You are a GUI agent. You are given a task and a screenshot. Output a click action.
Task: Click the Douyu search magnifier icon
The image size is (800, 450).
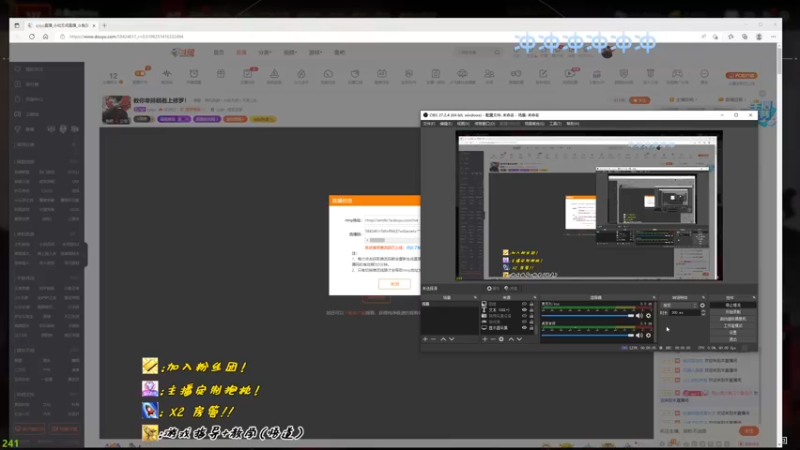(497, 52)
